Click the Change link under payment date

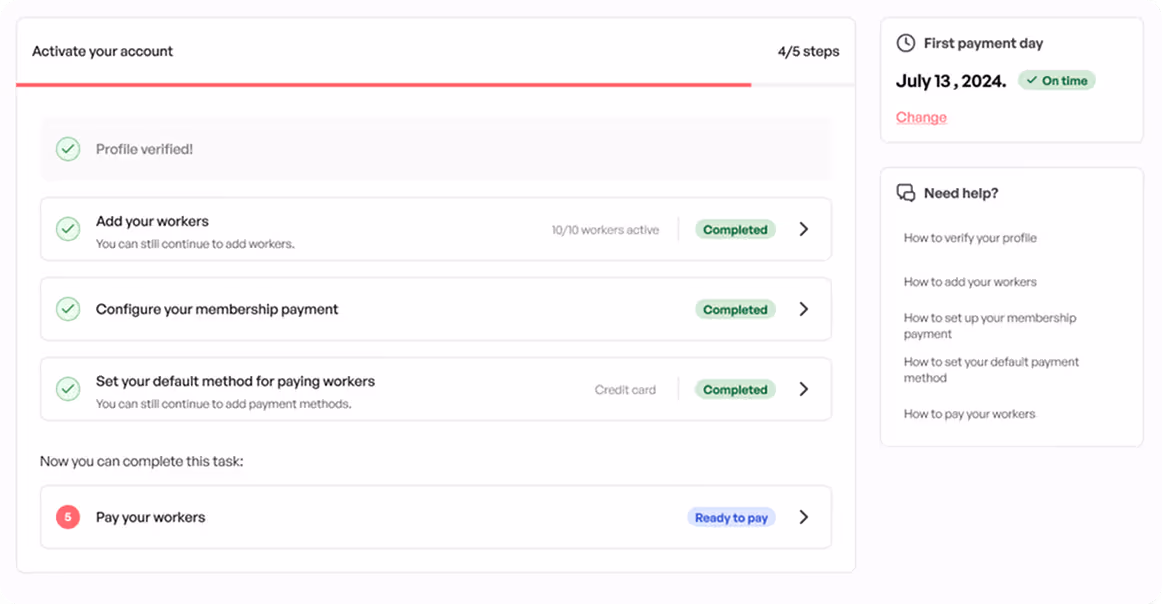(921, 117)
